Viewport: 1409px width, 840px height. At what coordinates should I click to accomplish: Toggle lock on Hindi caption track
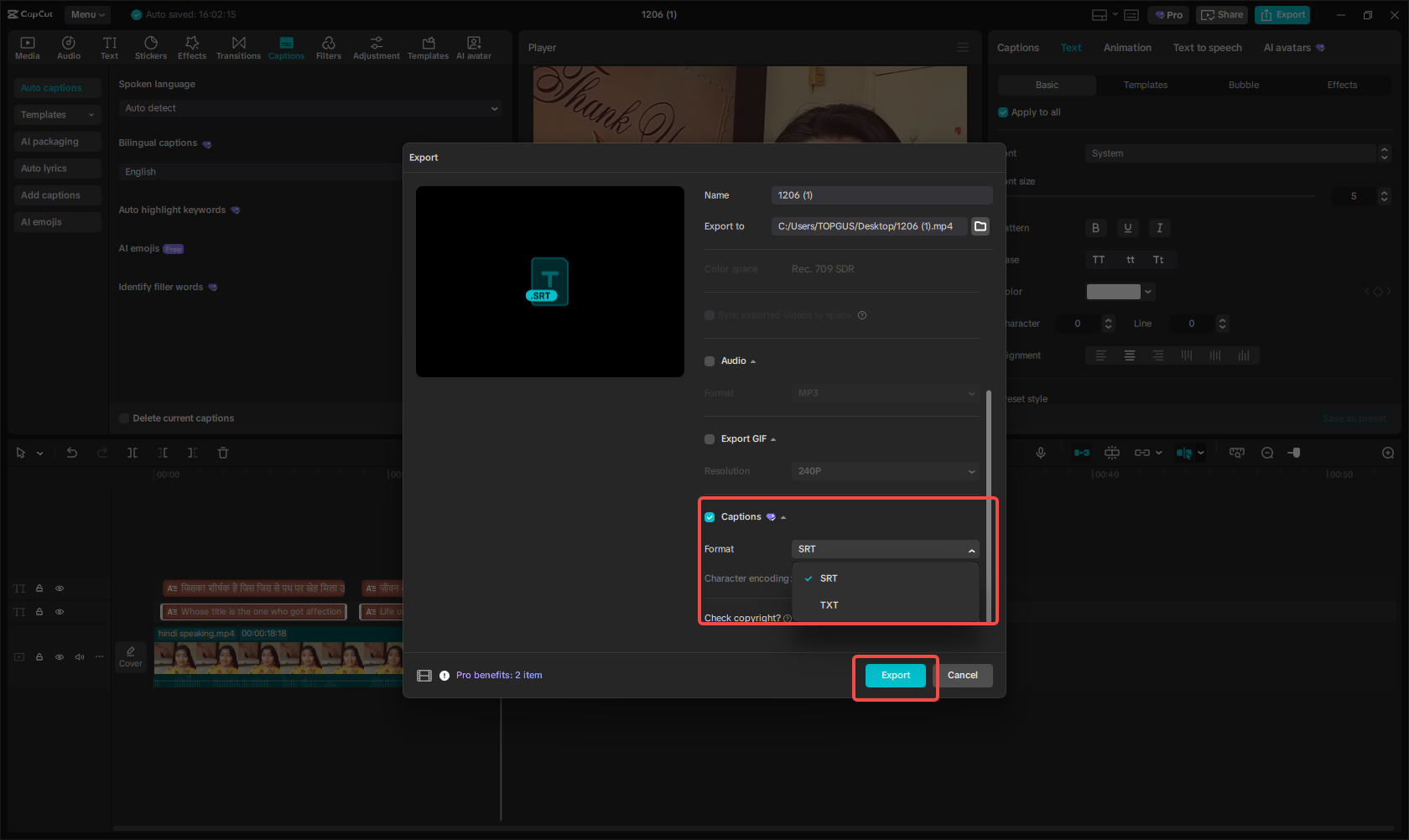pos(39,589)
